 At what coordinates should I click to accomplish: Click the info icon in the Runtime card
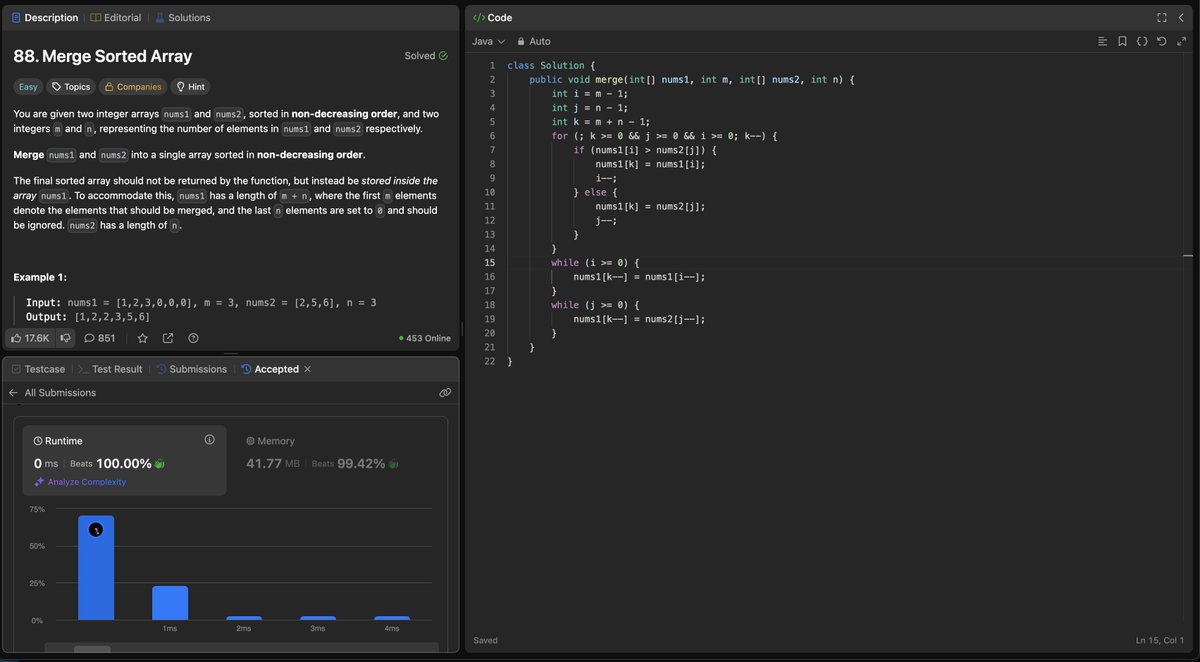[x=209, y=440]
